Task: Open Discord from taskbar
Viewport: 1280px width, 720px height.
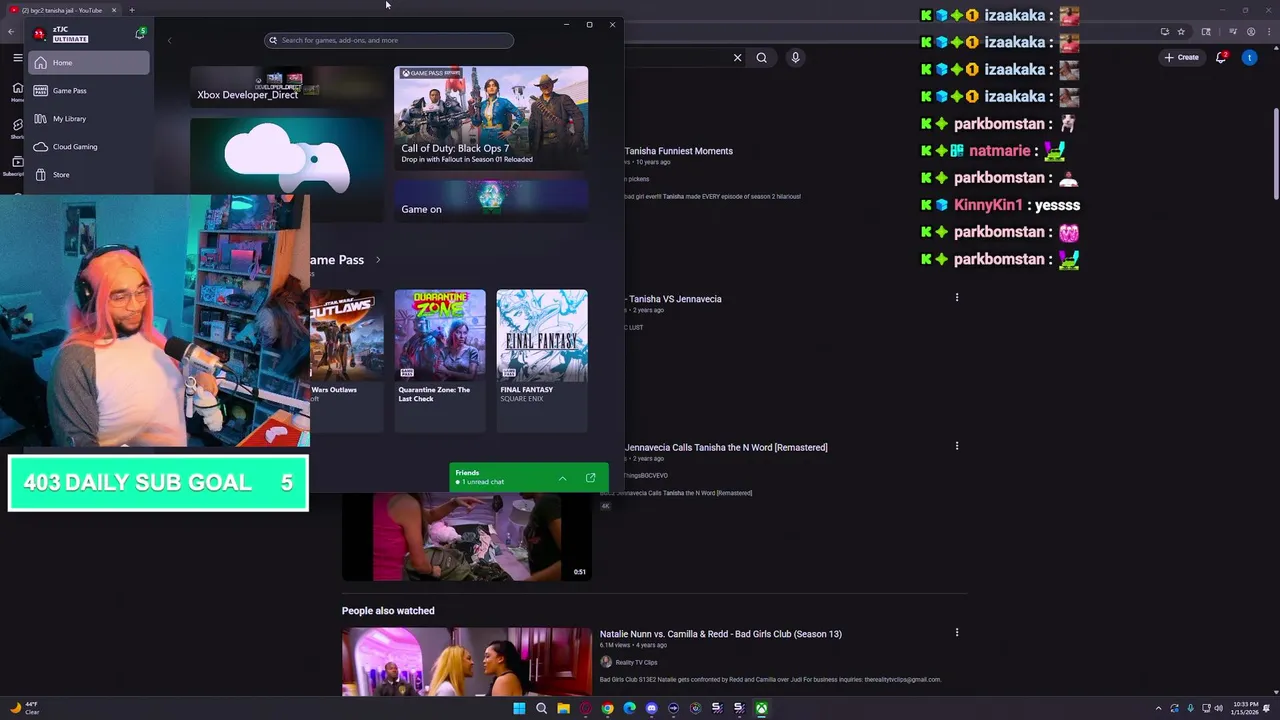Action: click(x=651, y=709)
